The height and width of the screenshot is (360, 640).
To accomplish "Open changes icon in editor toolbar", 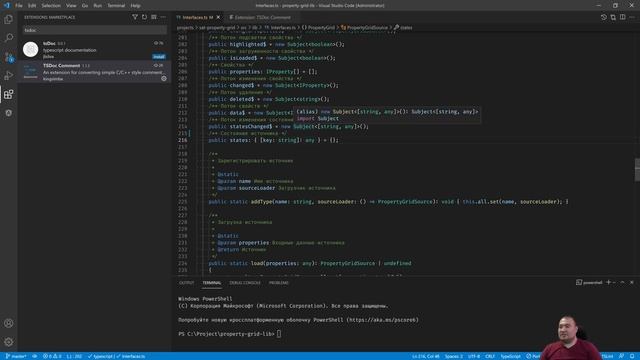I will pyautogui.click(x=613, y=17).
